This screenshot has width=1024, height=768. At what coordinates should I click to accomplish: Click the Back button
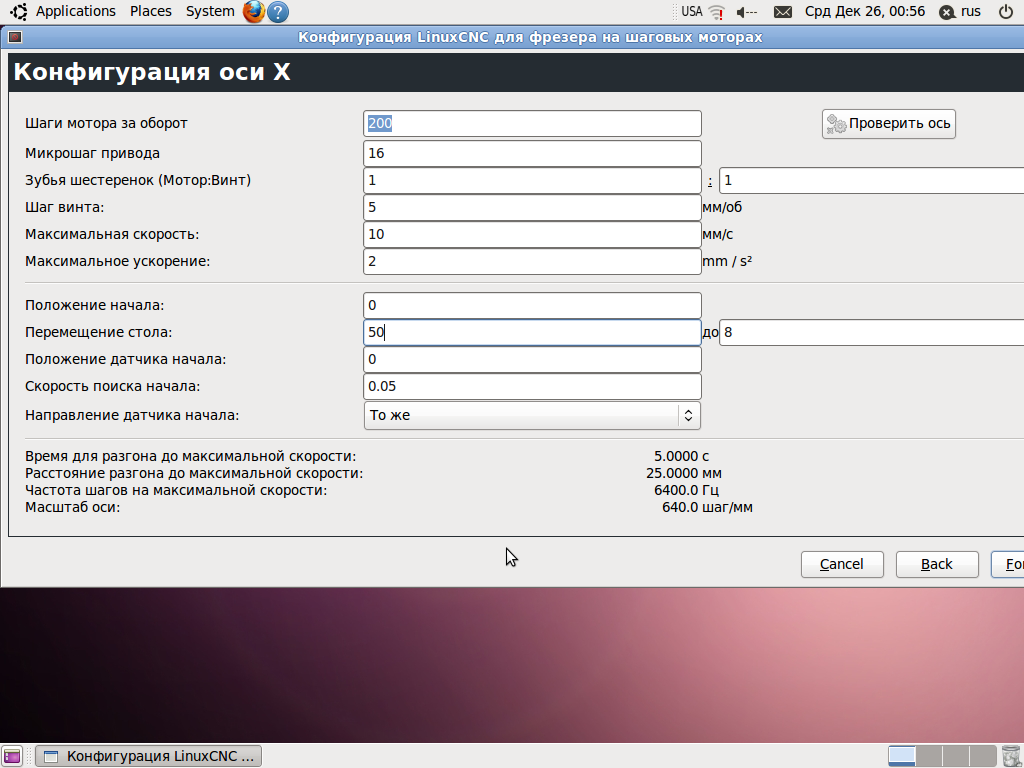937,564
